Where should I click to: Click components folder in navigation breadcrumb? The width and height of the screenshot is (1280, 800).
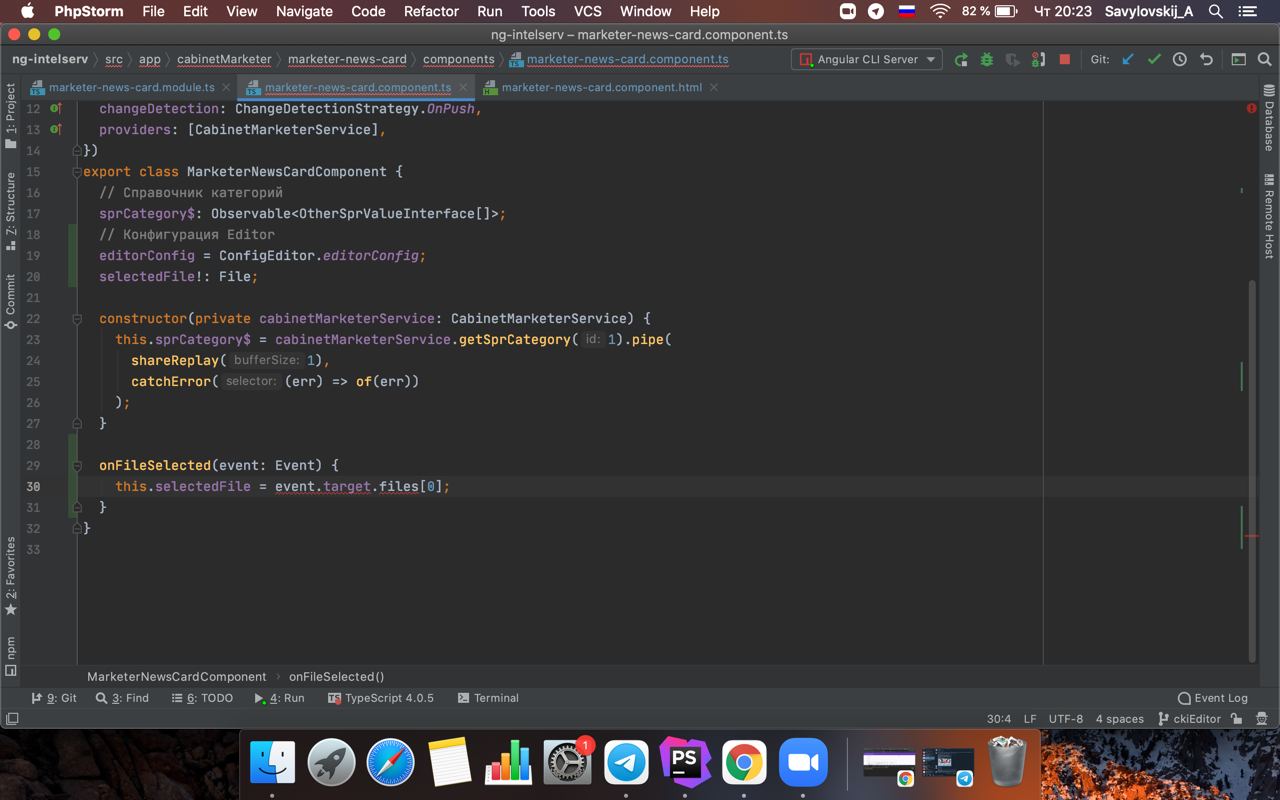tap(458, 59)
